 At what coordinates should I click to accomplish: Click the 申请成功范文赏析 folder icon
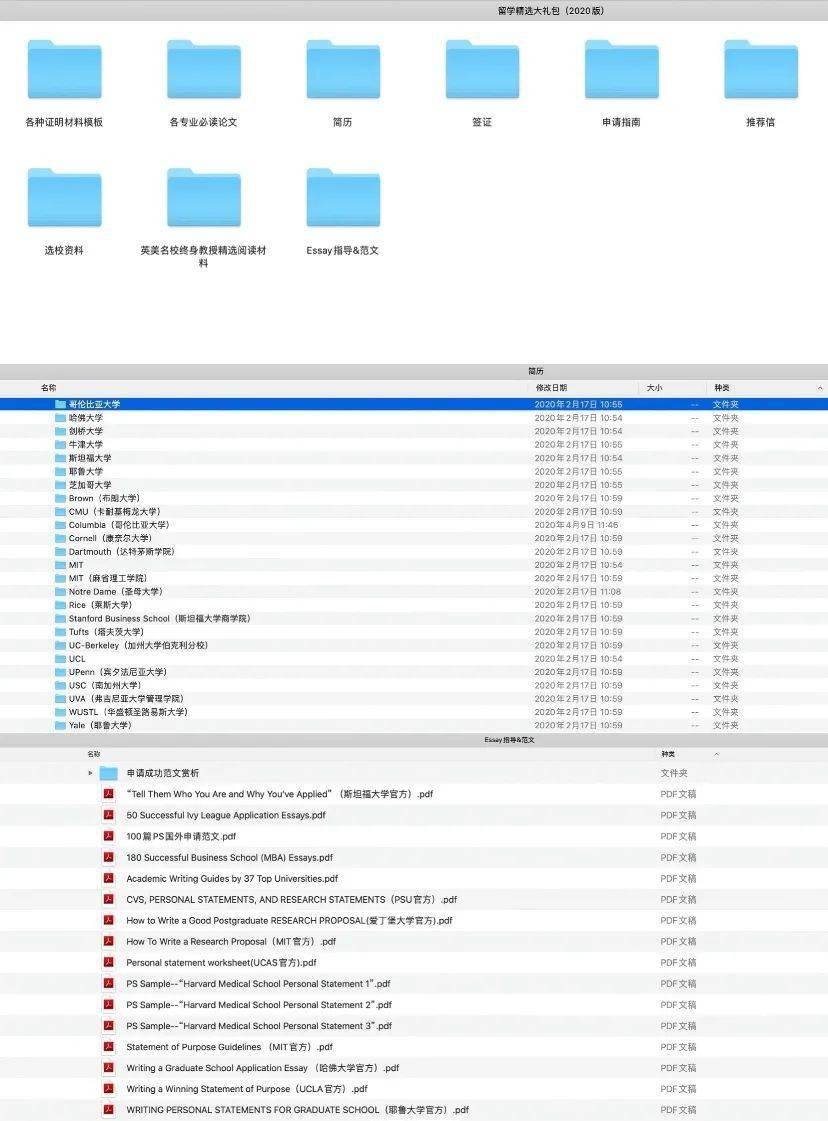pos(109,773)
